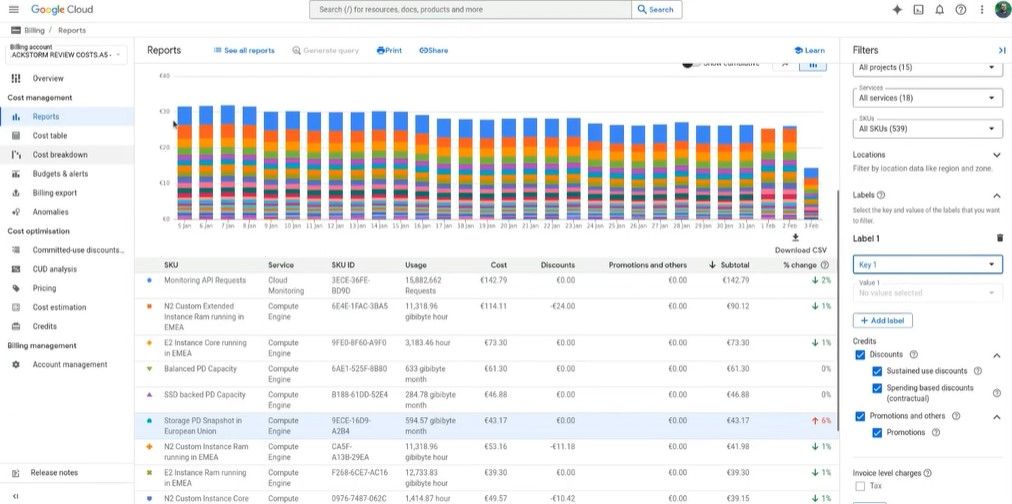Click the 7 Jan chart bar
The width and height of the screenshot is (1012, 504).
(228, 162)
